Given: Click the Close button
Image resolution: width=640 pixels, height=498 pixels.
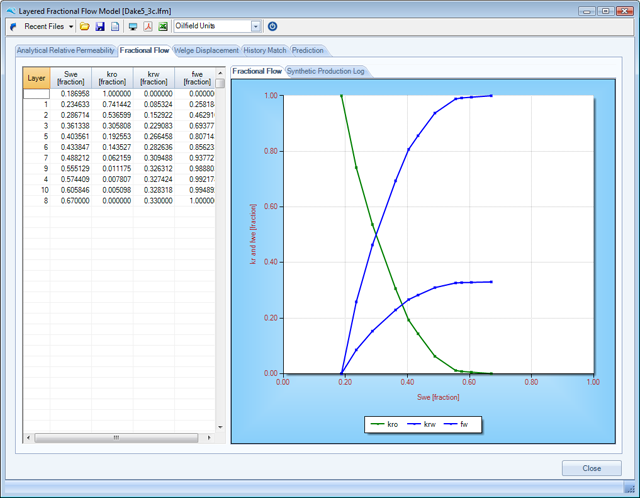Looking at the screenshot, I should pos(591,468).
